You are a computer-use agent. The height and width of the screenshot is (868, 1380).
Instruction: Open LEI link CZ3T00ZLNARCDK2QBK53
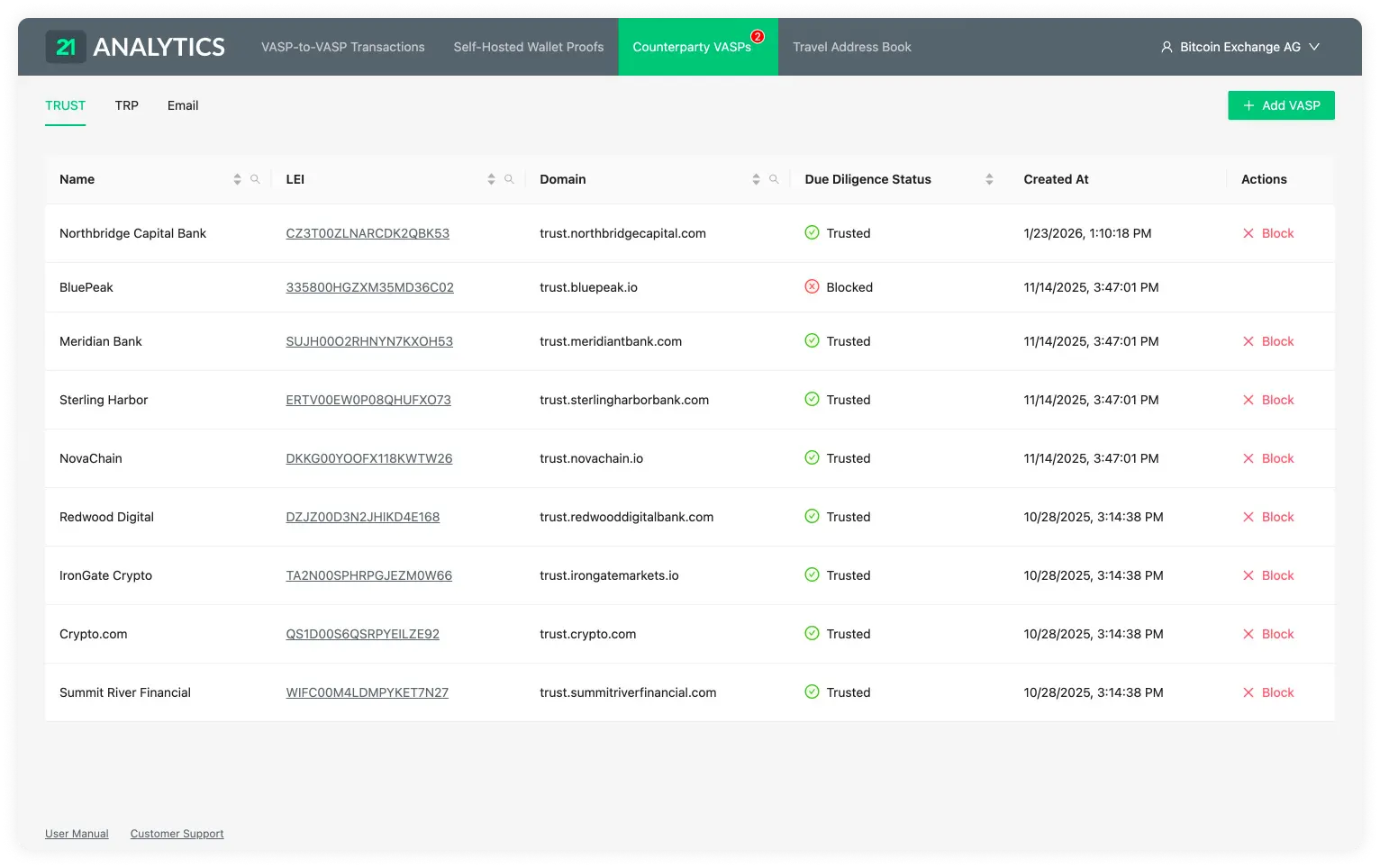click(368, 233)
